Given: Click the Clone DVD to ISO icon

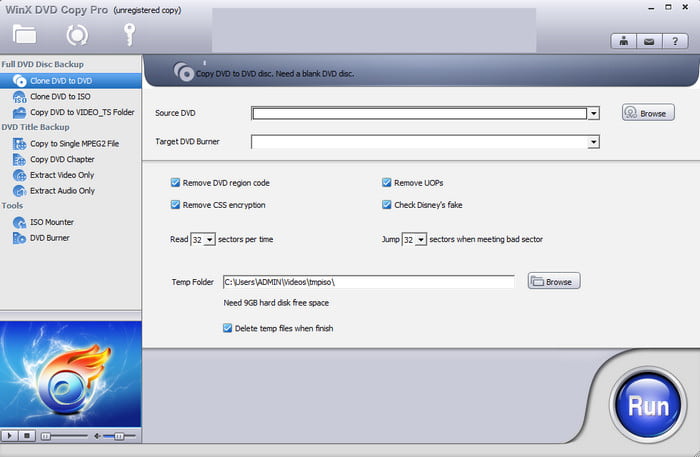Looking at the screenshot, I should pos(19,97).
